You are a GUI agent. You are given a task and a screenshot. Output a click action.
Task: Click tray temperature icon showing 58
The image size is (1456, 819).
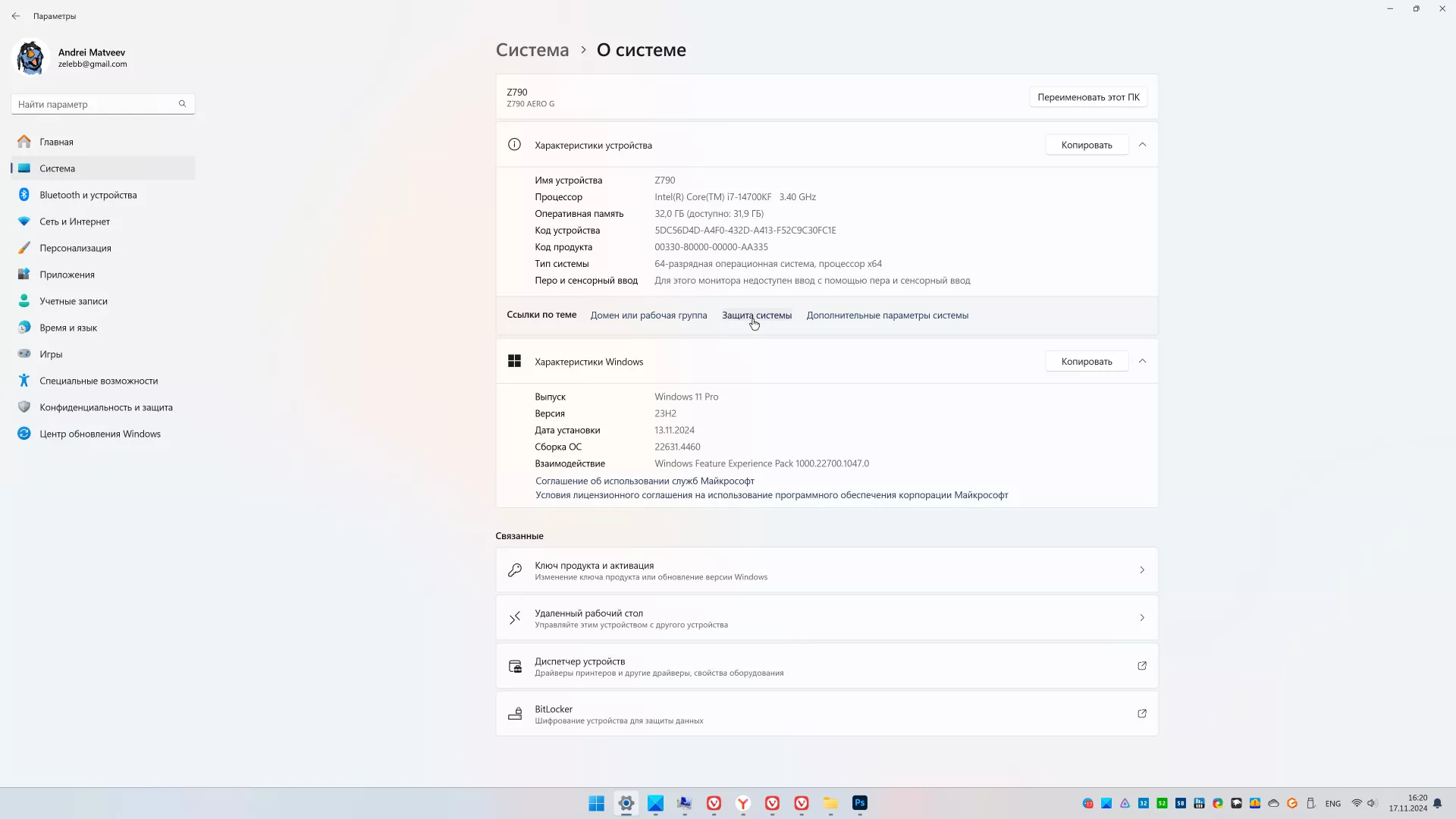(1181, 803)
